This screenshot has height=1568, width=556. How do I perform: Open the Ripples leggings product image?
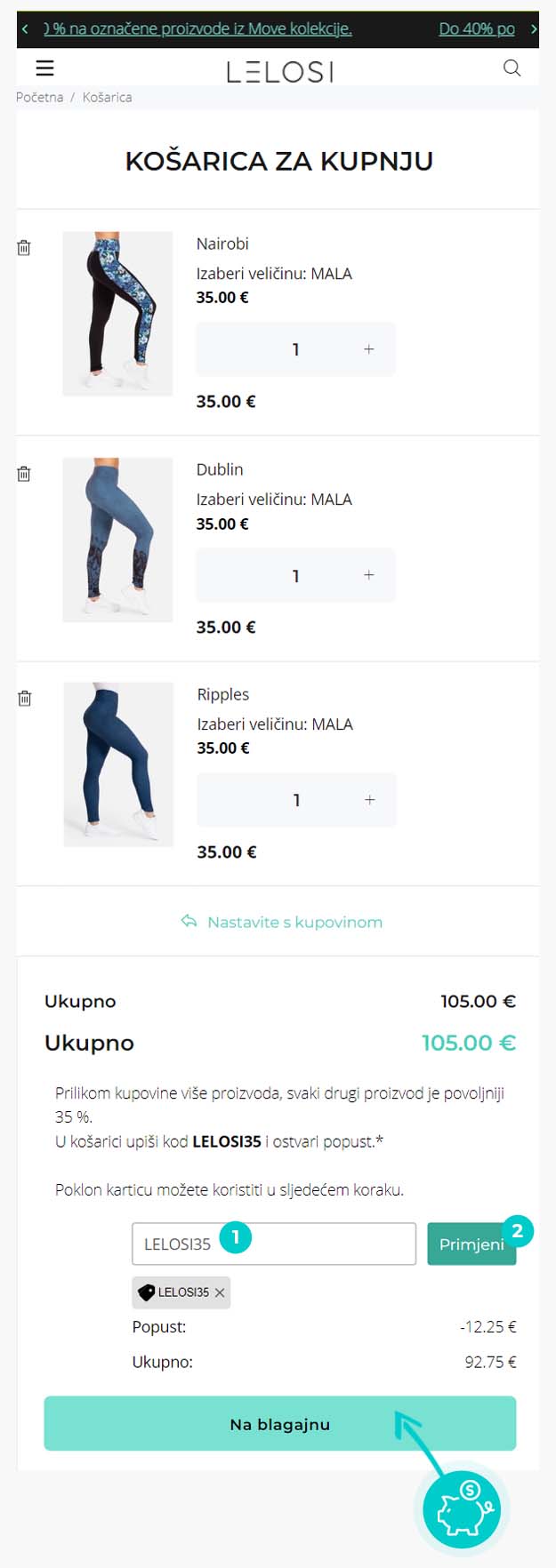point(118,764)
